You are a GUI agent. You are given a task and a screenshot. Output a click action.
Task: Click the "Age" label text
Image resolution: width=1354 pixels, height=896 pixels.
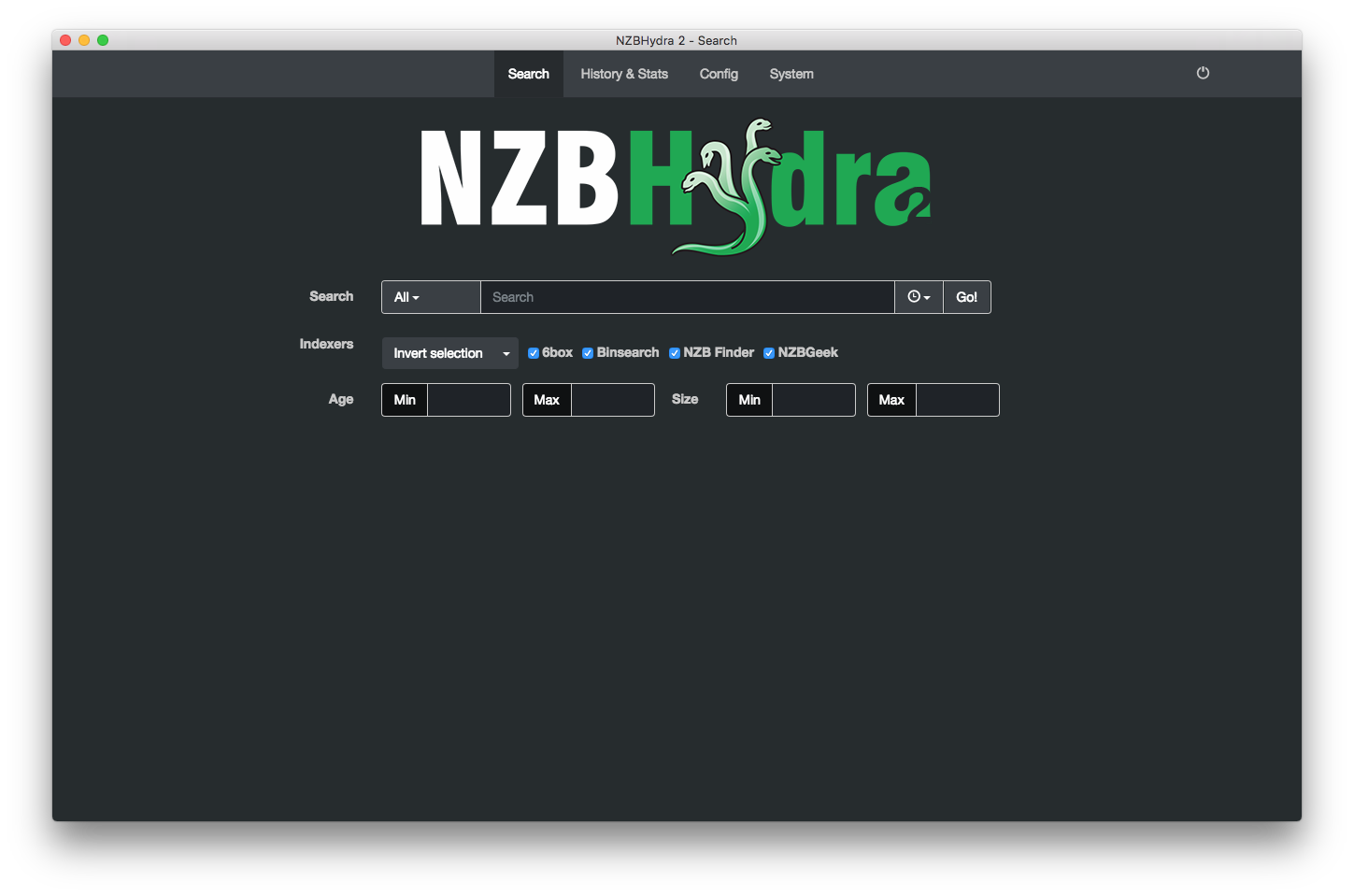click(341, 399)
